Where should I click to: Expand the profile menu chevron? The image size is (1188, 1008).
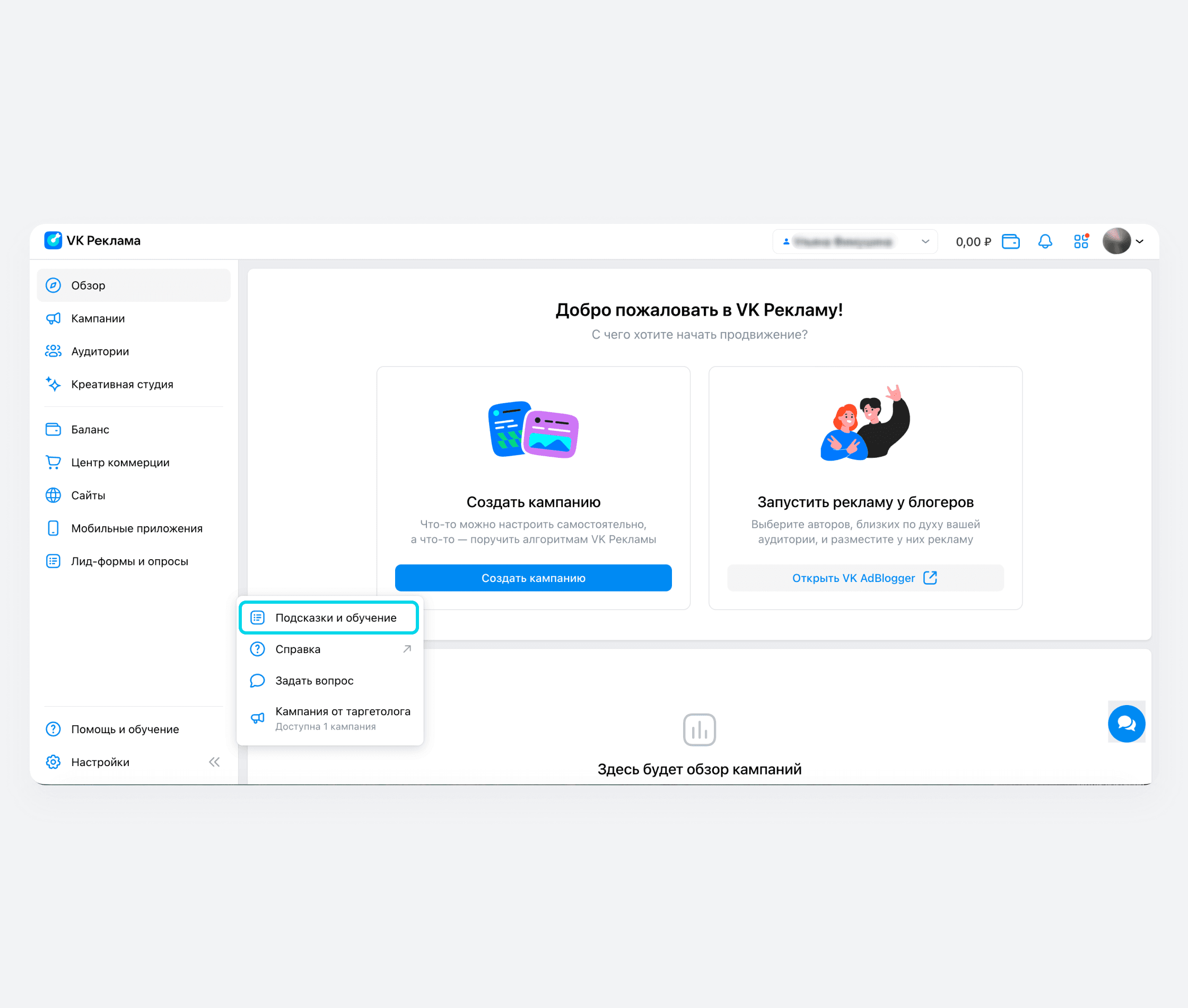[x=1139, y=242]
